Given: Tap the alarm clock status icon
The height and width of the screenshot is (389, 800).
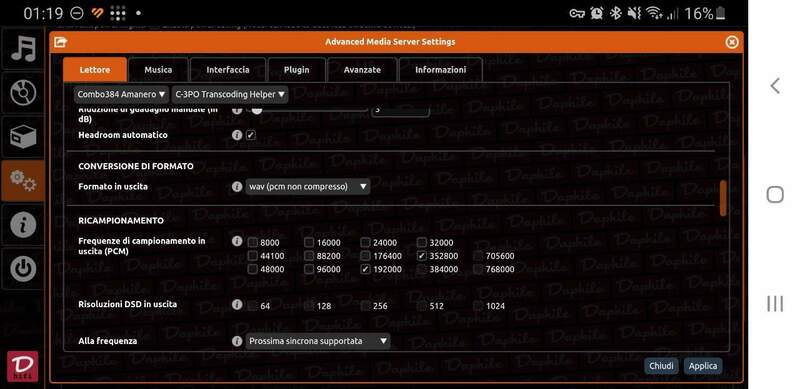Looking at the screenshot, I should click(x=596, y=13).
